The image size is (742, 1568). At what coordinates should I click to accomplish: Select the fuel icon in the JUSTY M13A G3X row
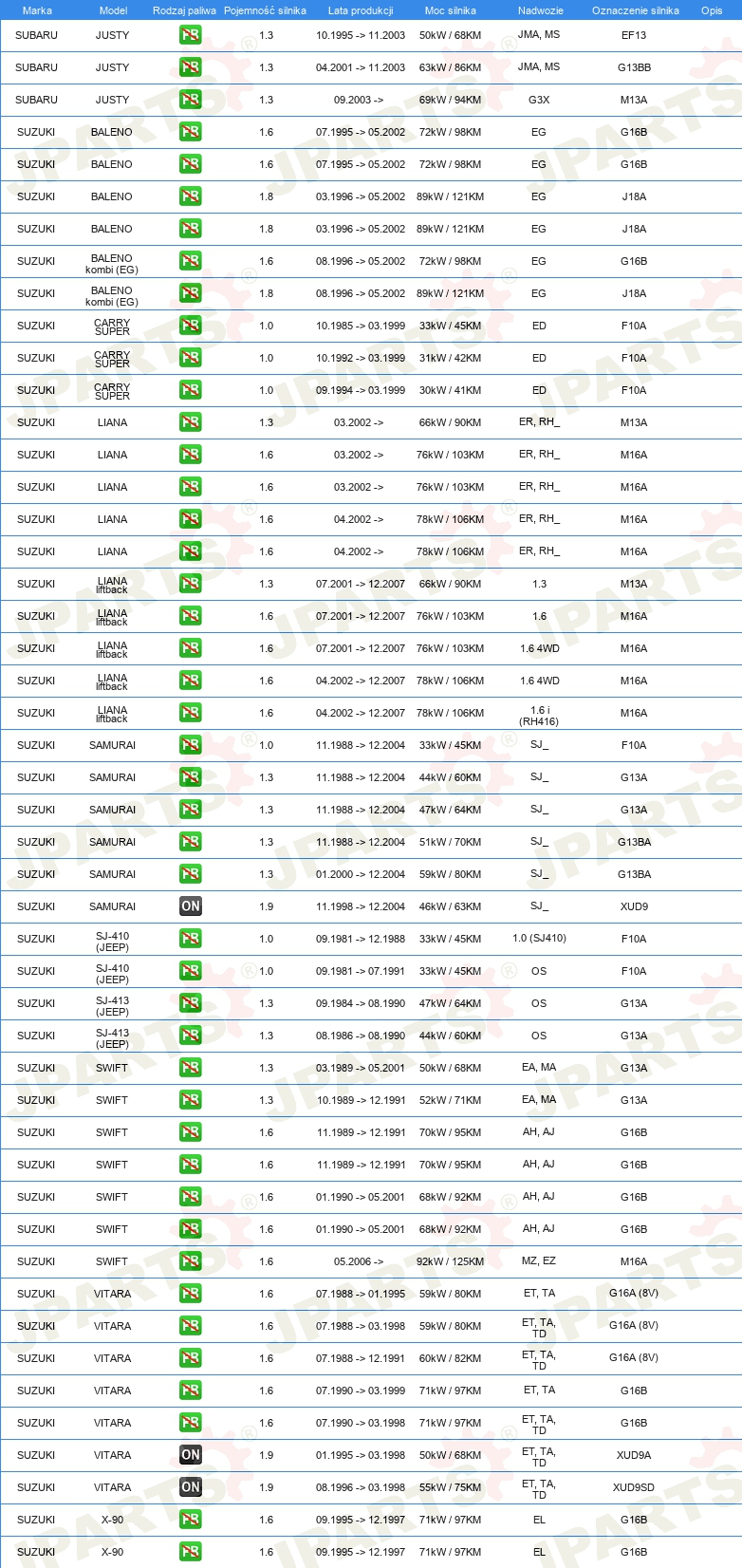point(191,100)
